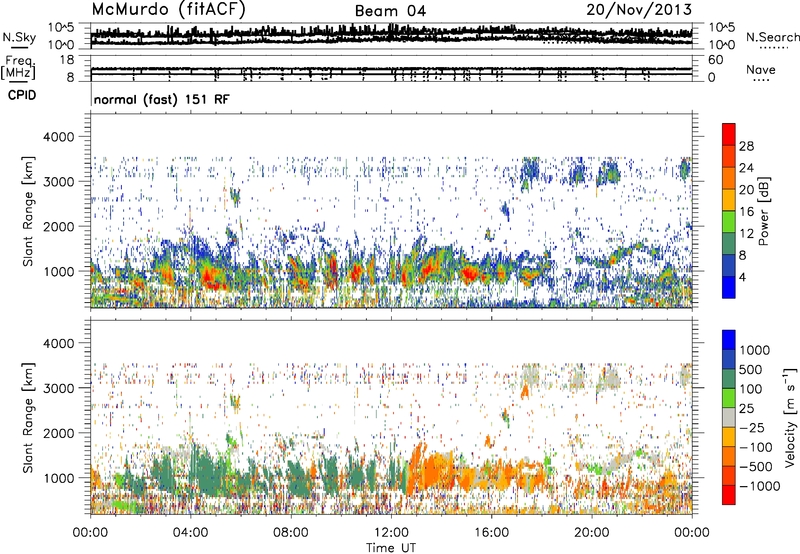Select the text normal (fast) 151 RF
Viewport: 800px width, 554px height.
162,99
